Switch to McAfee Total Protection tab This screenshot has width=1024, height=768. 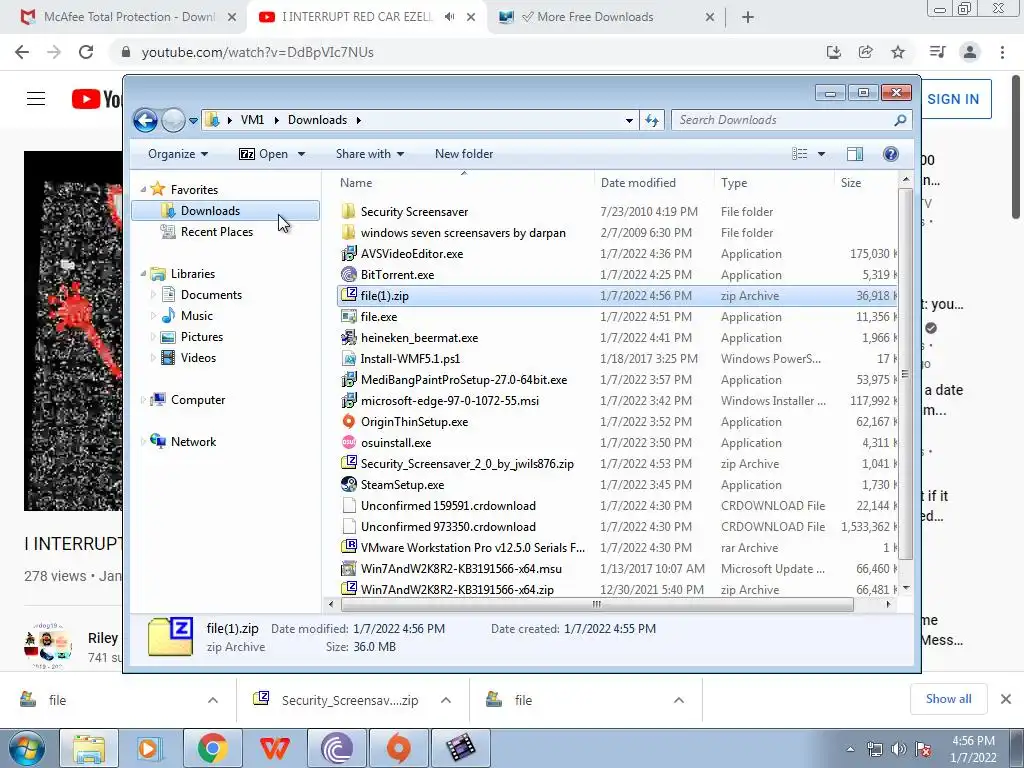129,17
